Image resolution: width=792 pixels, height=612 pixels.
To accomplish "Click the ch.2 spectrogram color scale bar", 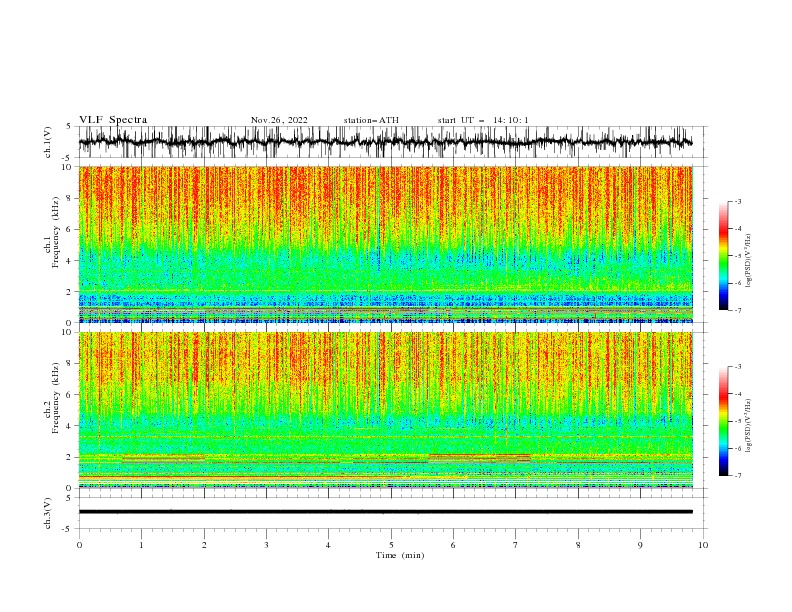I will tap(723, 421).
